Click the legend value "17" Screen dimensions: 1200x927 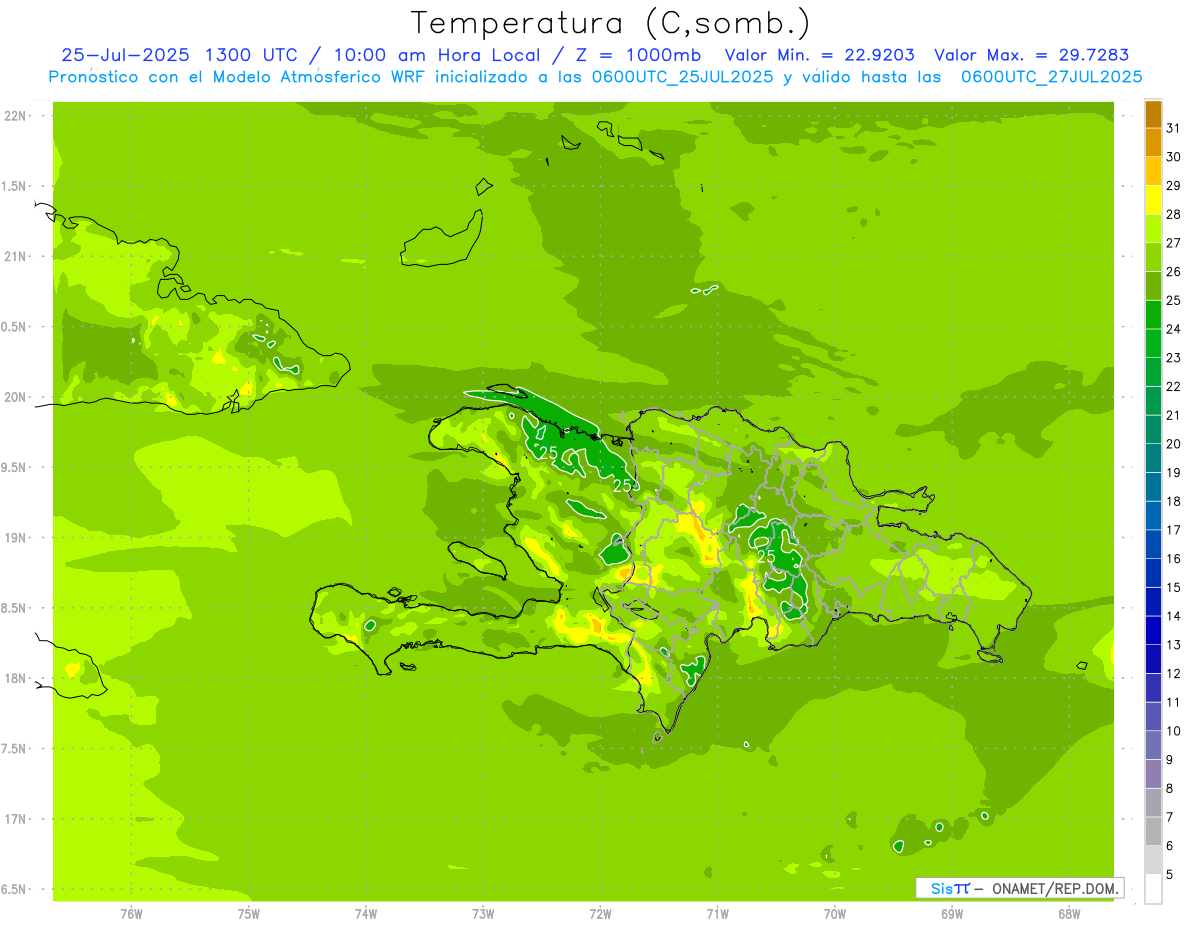click(x=1174, y=530)
